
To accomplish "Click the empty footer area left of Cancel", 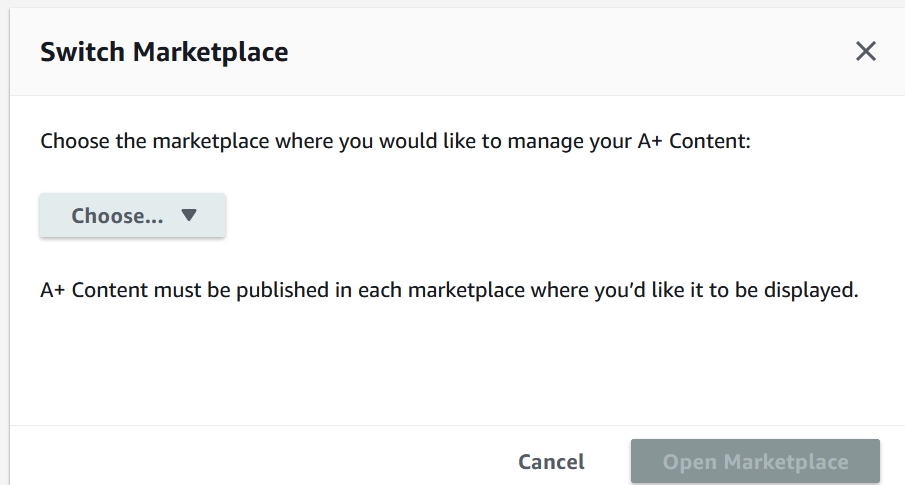I will point(250,460).
